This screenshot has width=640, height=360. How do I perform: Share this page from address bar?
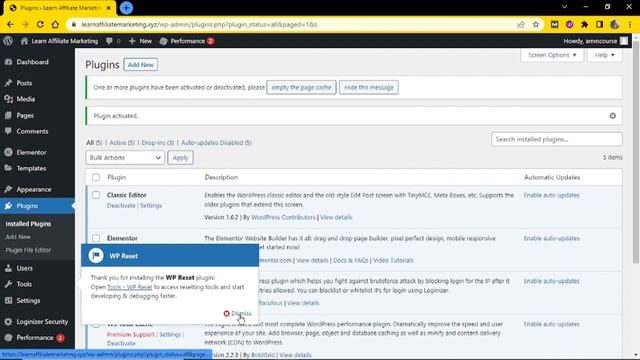(521, 24)
